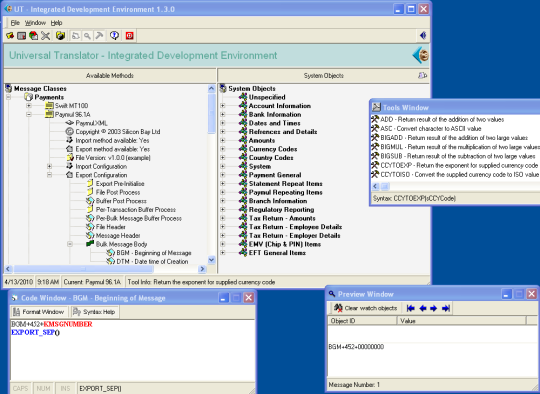The width and height of the screenshot is (540, 394).
Task: Click the yellow-black shield toolbar icon
Action: (60, 35)
